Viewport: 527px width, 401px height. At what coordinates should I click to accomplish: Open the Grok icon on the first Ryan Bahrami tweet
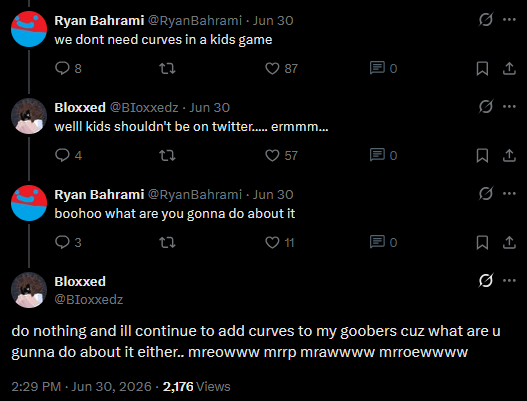tap(486, 19)
